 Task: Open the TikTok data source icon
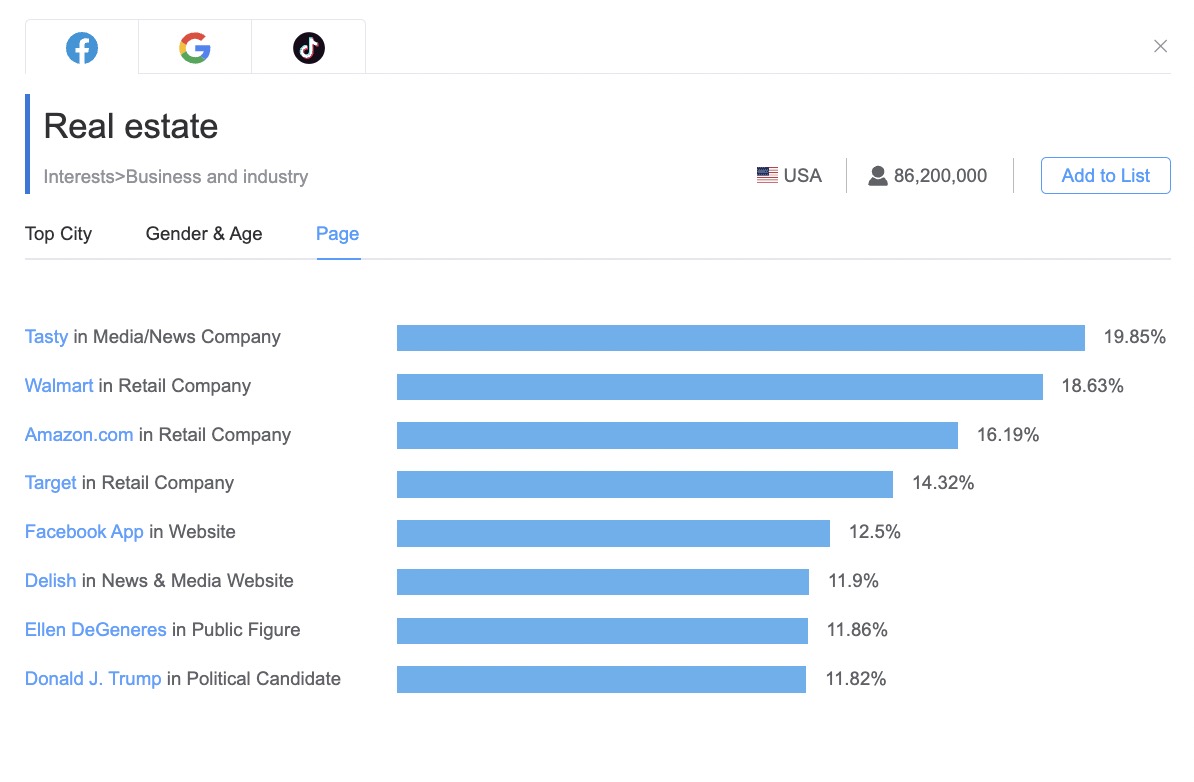pos(308,47)
